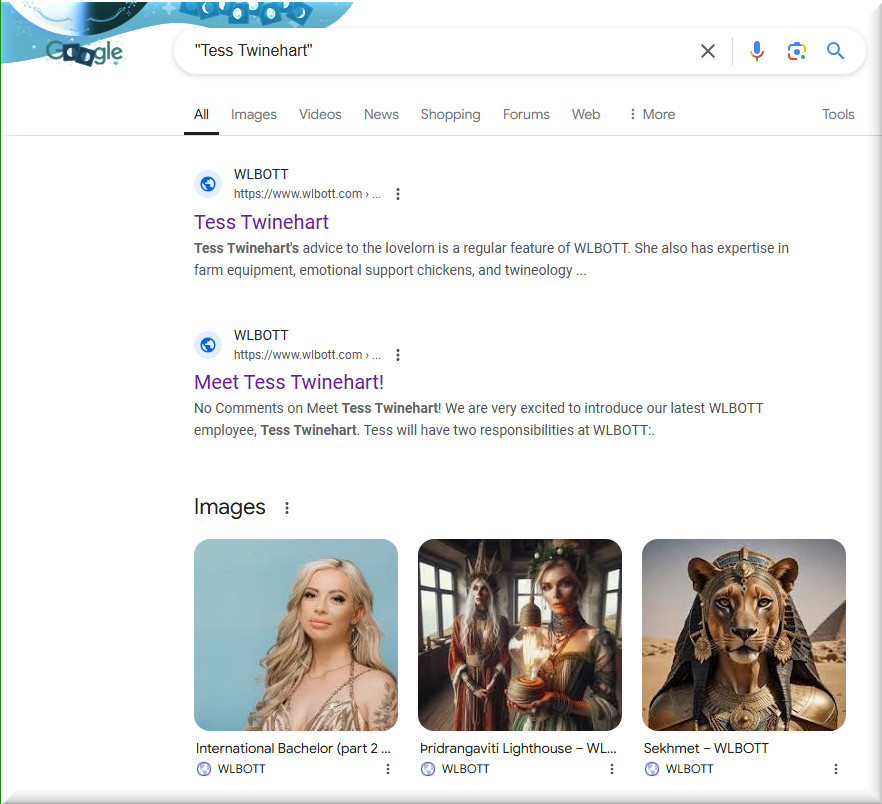The width and height of the screenshot is (882, 804).
Task: Clear the search query with X icon
Action: 708,51
